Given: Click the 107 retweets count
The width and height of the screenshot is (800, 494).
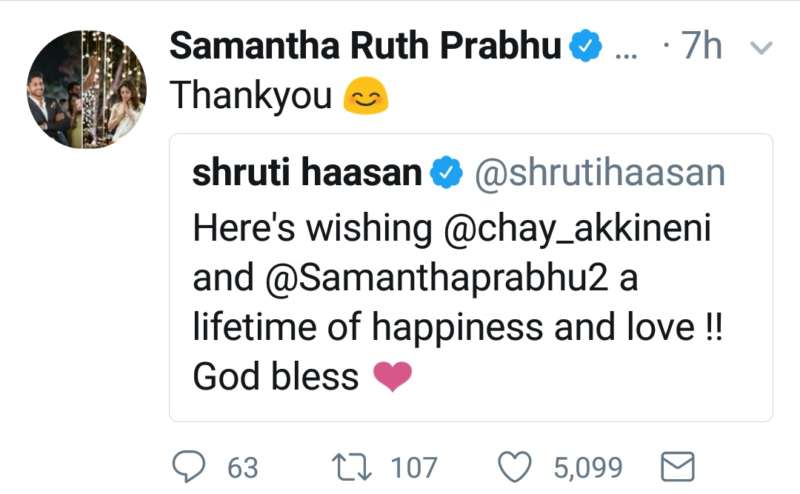Looking at the screenshot, I should [413, 467].
